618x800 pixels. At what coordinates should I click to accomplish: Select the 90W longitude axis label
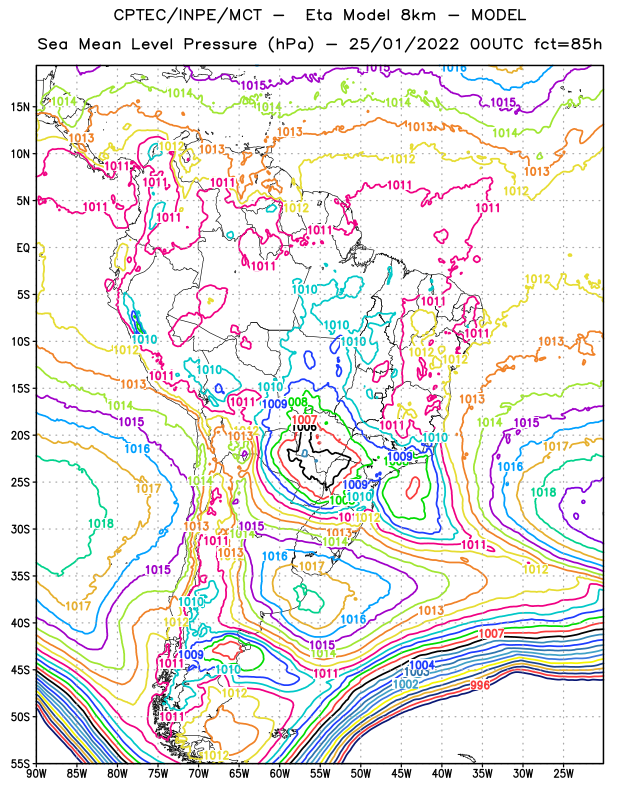pos(36,774)
